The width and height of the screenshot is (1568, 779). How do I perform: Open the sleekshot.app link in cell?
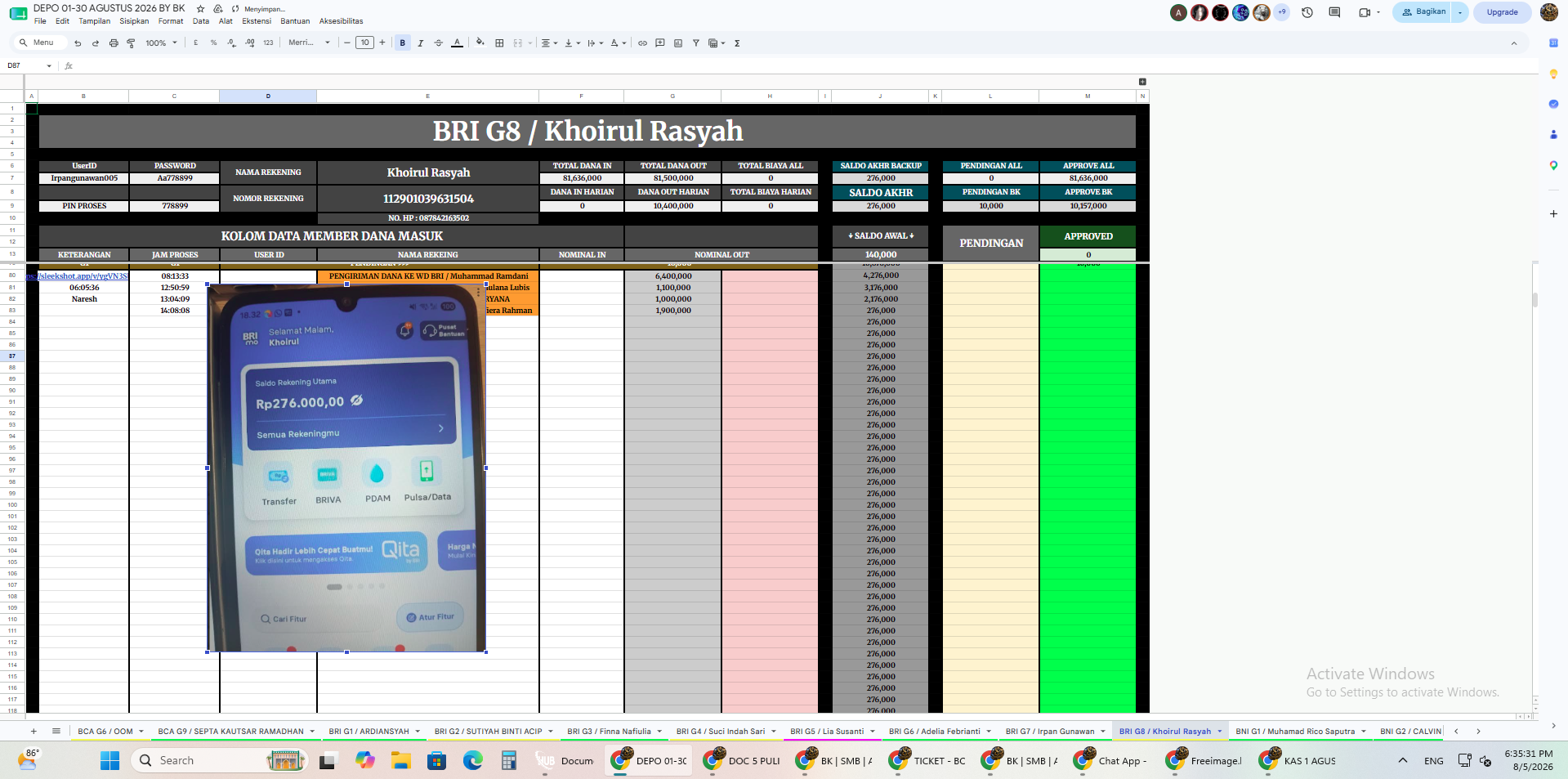78,276
